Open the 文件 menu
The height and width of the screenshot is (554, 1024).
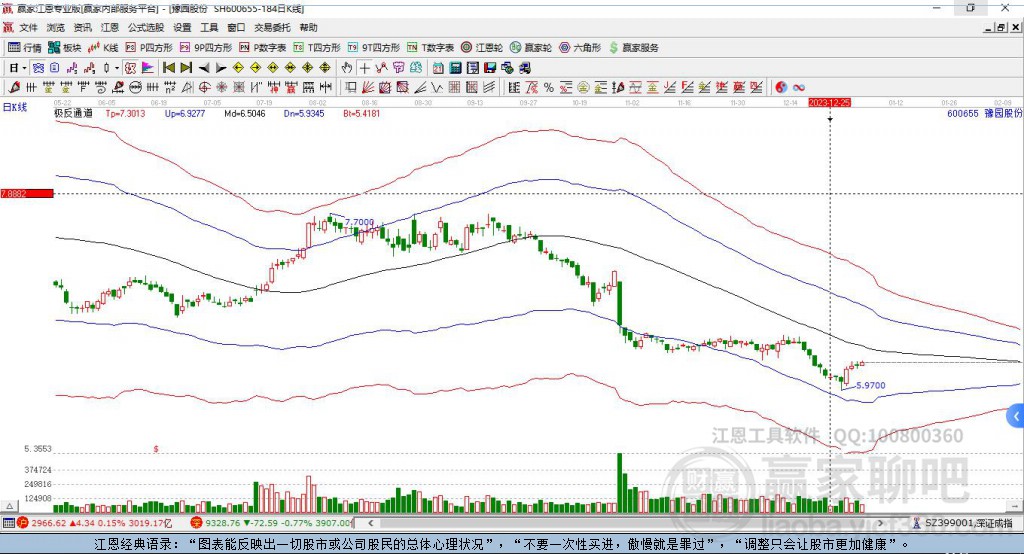[28, 27]
